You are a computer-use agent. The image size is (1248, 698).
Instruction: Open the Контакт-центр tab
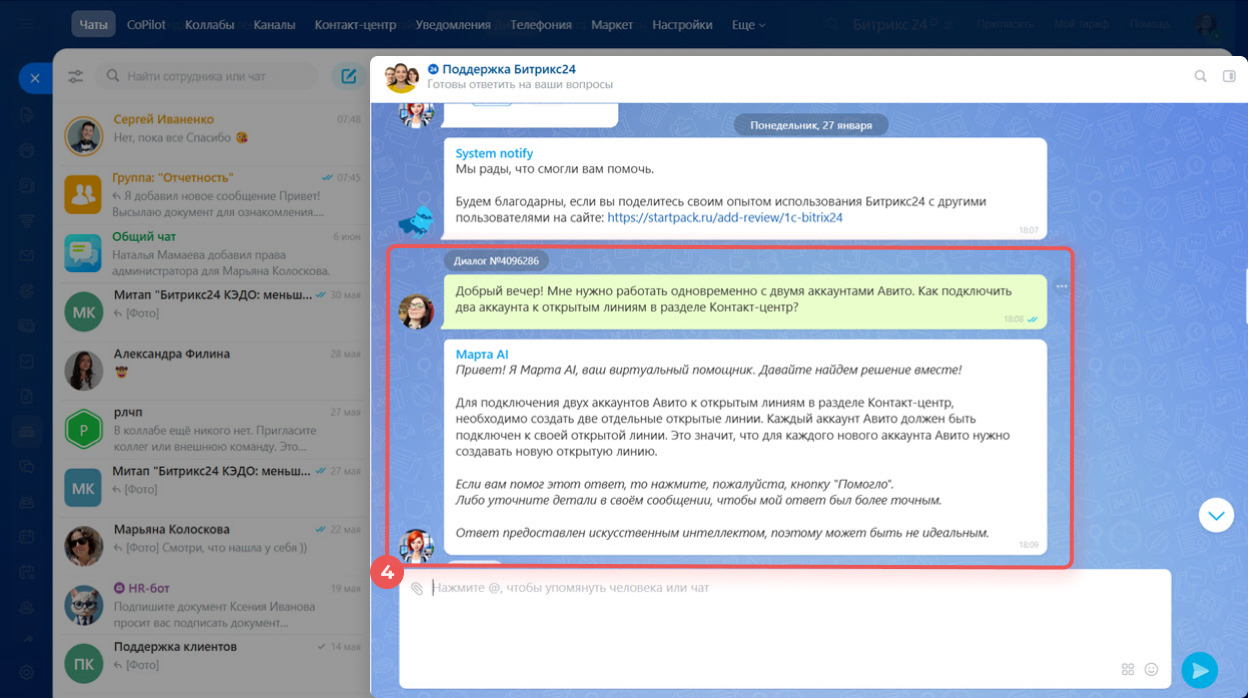[x=355, y=24]
